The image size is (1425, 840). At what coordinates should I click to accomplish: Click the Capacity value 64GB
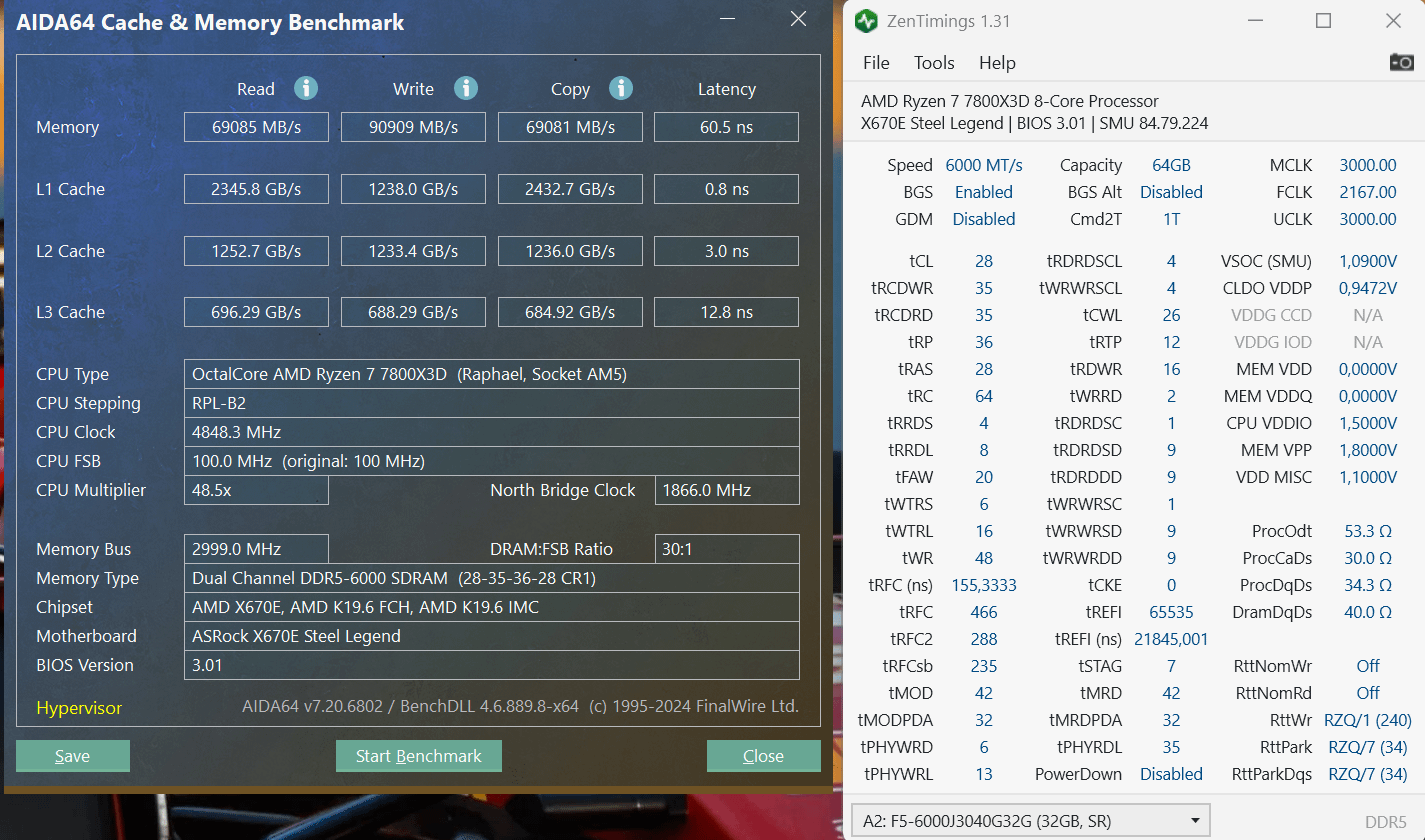coord(1171,165)
